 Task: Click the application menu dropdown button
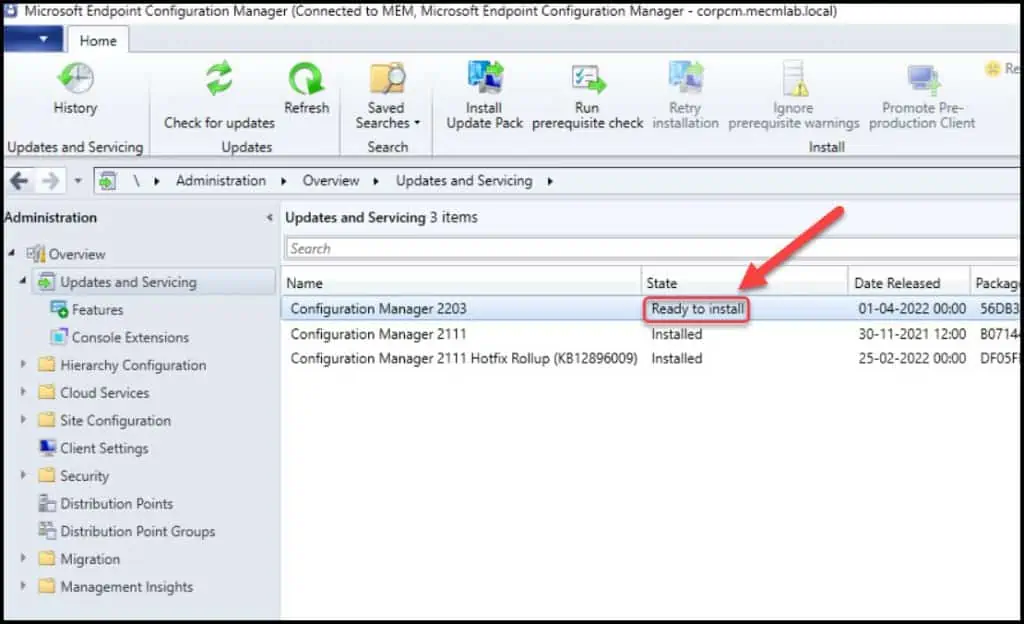point(33,39)
